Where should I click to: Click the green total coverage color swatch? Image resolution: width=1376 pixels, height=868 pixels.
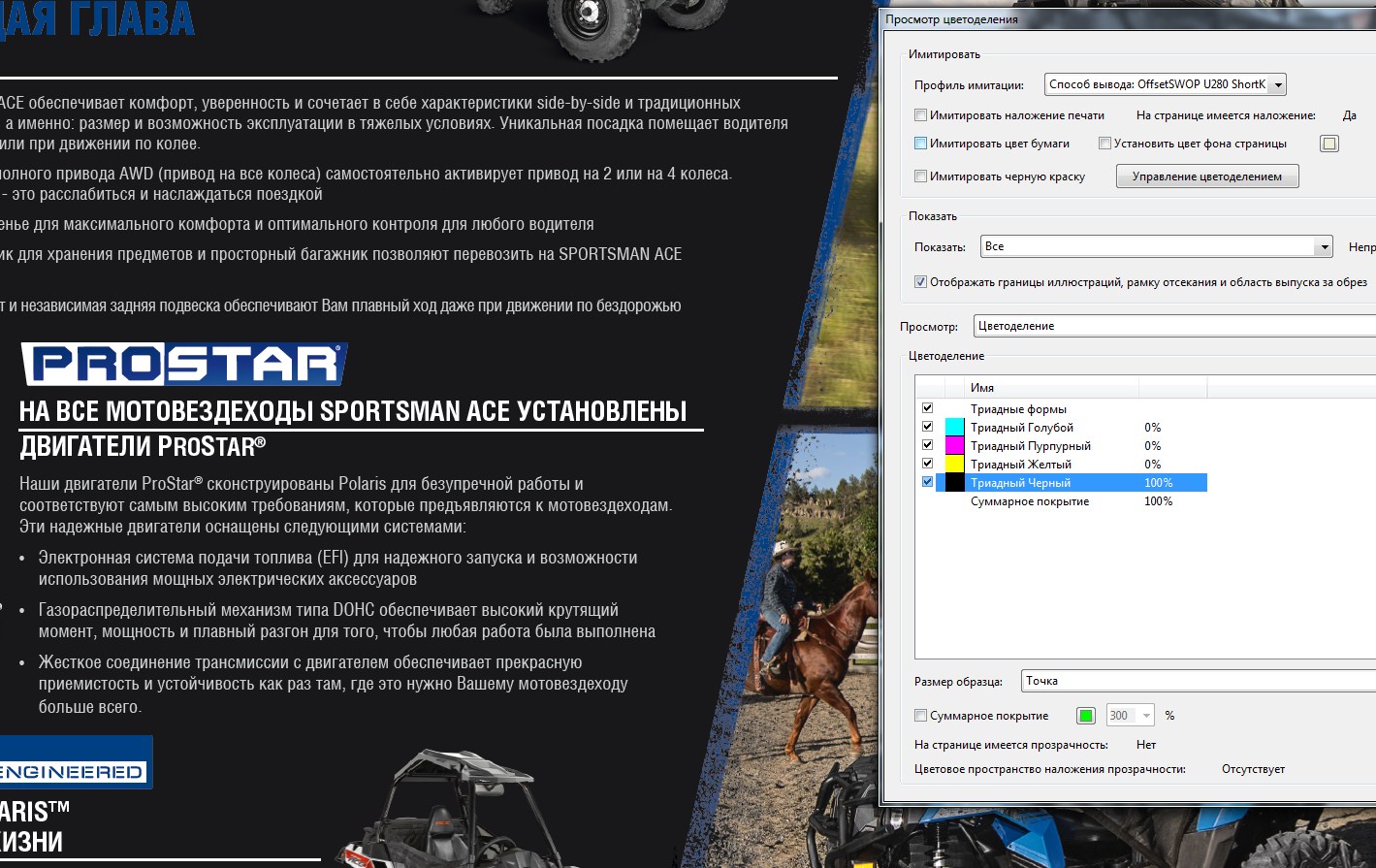click(x=1086, y=716)
